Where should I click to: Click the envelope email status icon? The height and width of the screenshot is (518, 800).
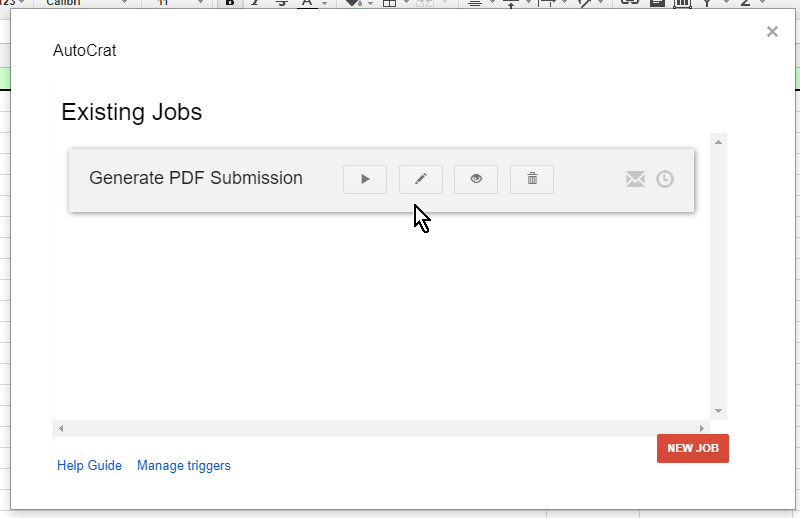635,179
